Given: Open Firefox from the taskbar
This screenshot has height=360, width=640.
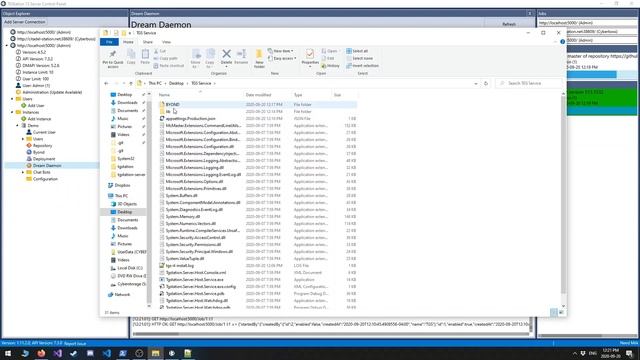Looking at the screenshot, I should click(x=41, y=353).
